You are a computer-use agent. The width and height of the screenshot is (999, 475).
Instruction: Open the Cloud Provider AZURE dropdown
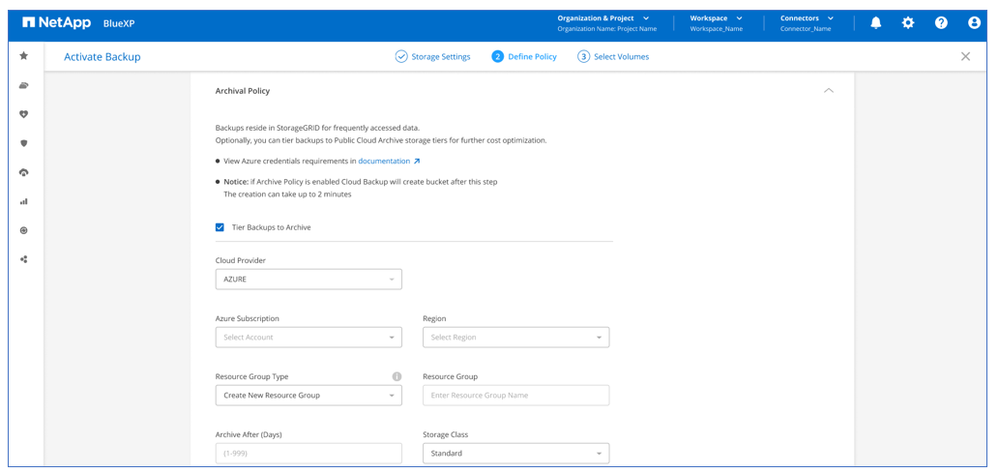308,279
